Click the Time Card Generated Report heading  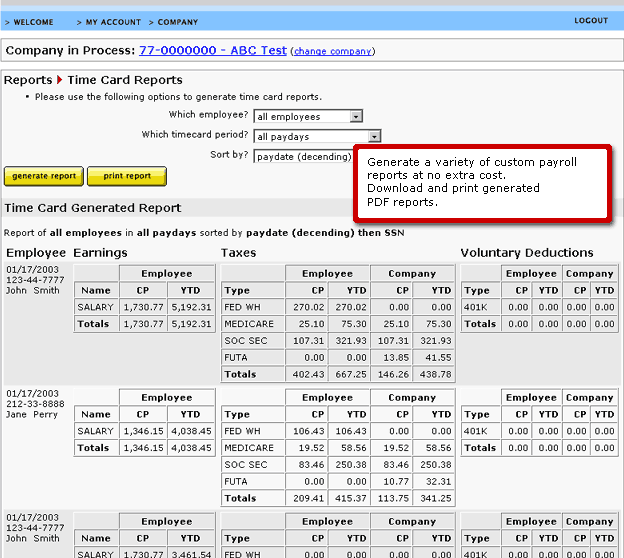tap(93, 208)
